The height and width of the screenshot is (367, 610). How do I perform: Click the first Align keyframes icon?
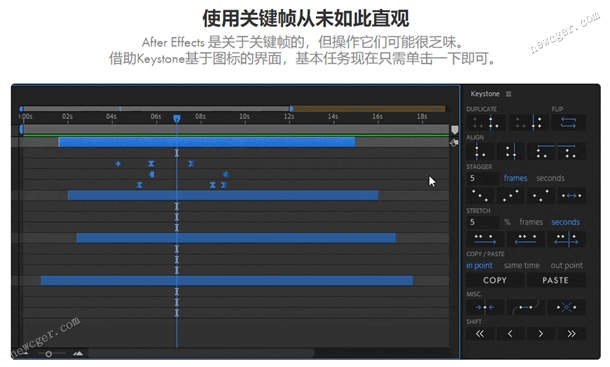480,151
